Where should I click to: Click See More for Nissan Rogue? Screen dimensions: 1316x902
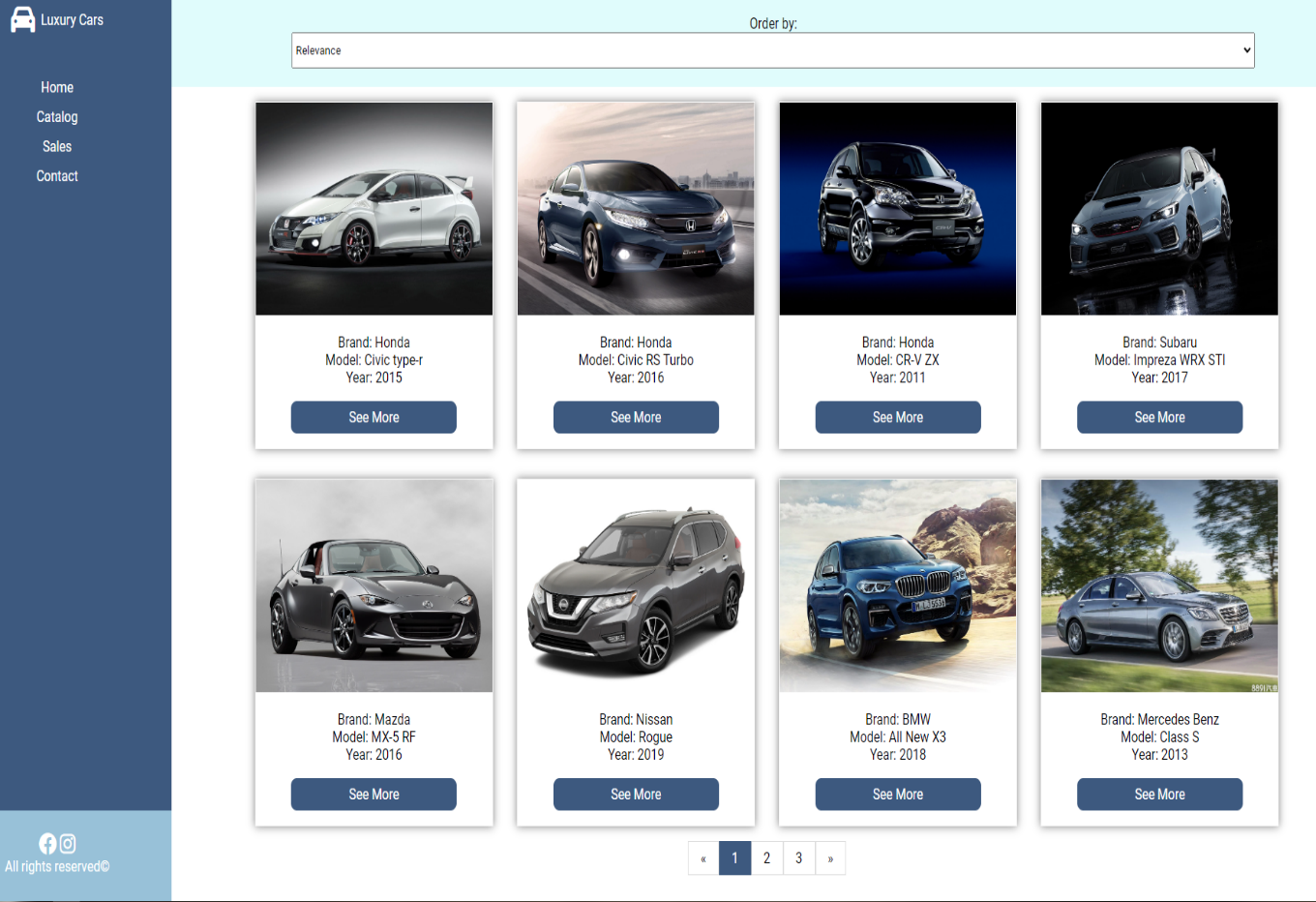tap(636, 795)
